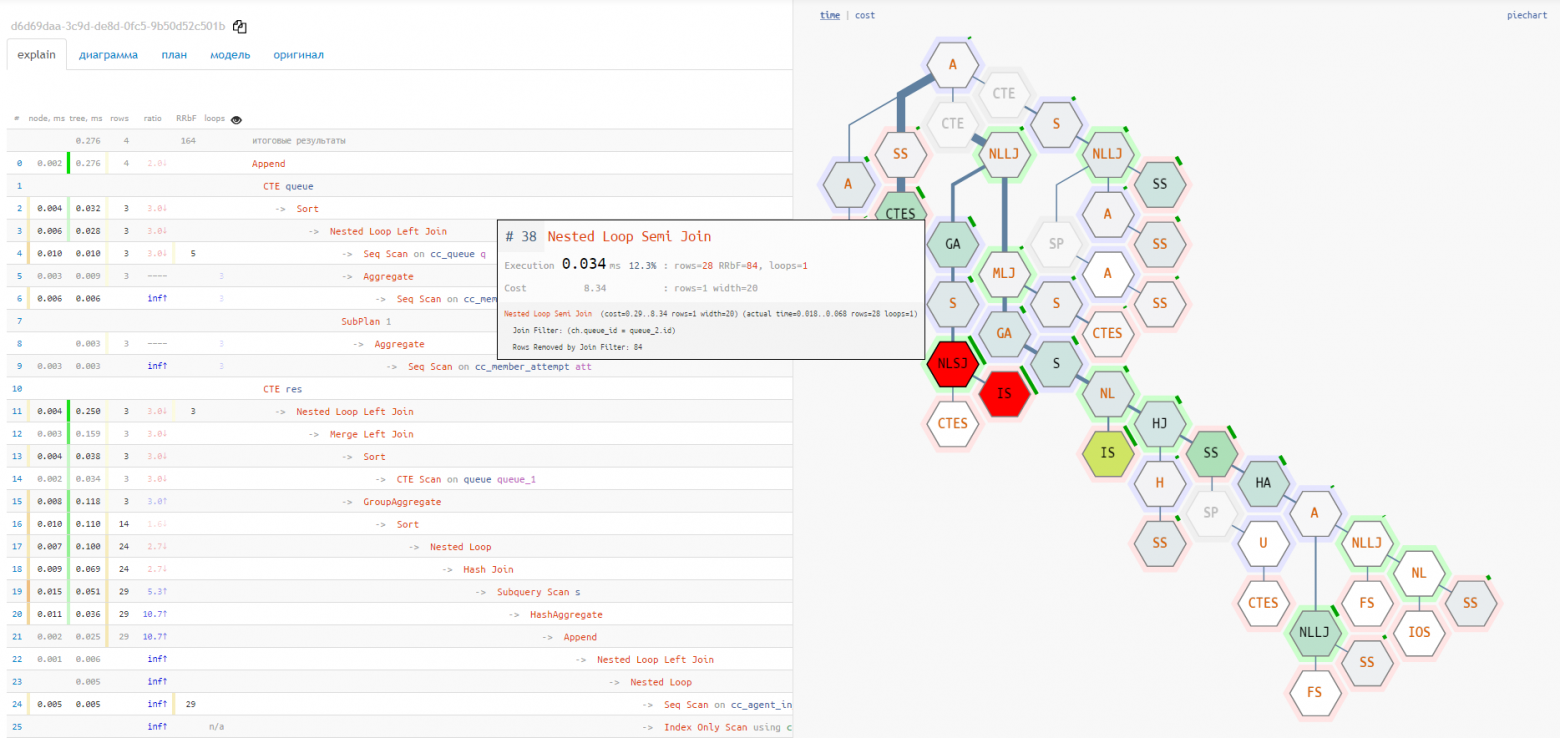Select the IOS index only scan hexagon

pos(1419,631)
